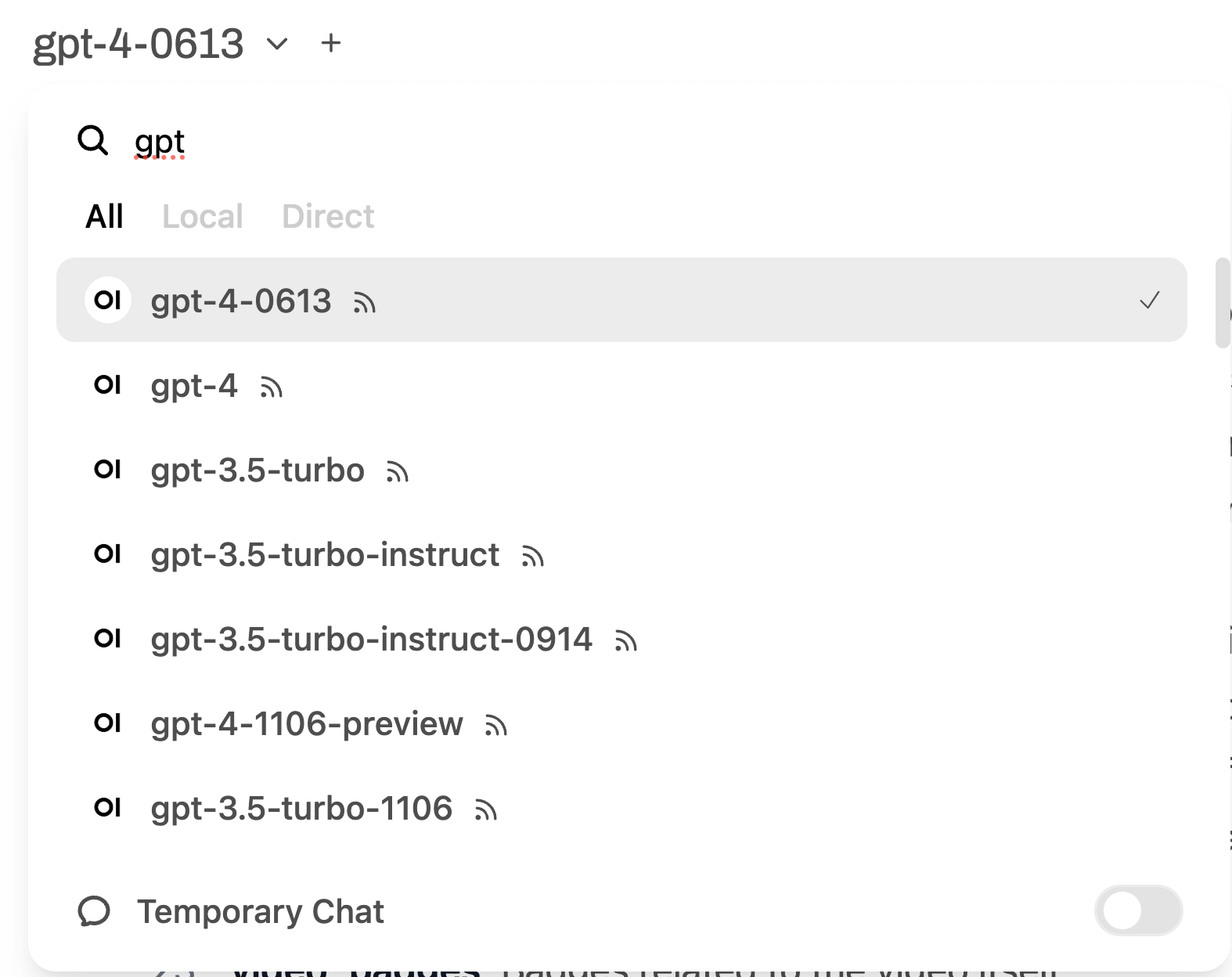Click the signal icon beside gpt-3.5-turbo
Screen dimensions: 1232x977
(398, 472)
